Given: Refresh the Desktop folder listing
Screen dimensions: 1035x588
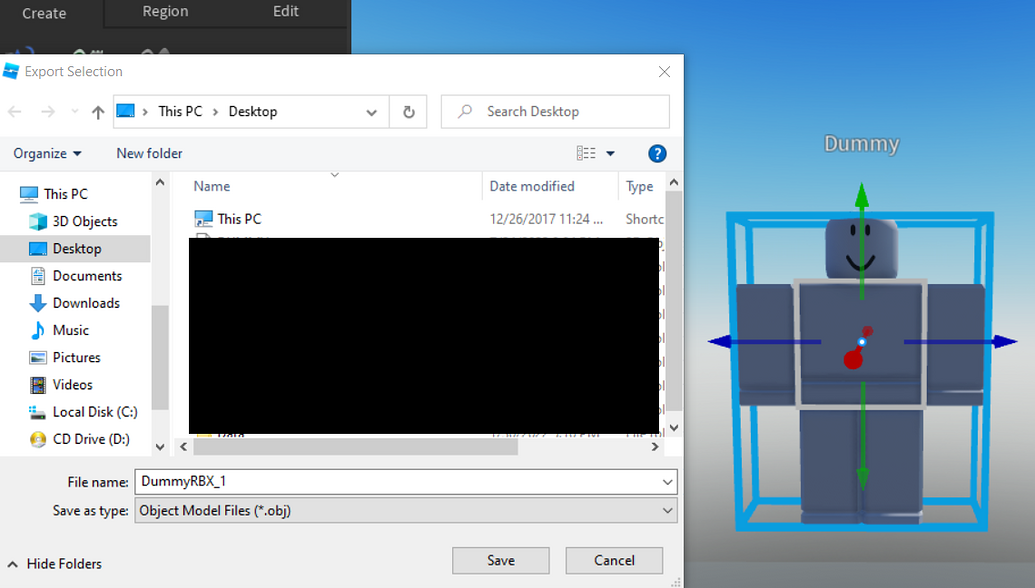Looking at the screenshot, I should [409, 112].
